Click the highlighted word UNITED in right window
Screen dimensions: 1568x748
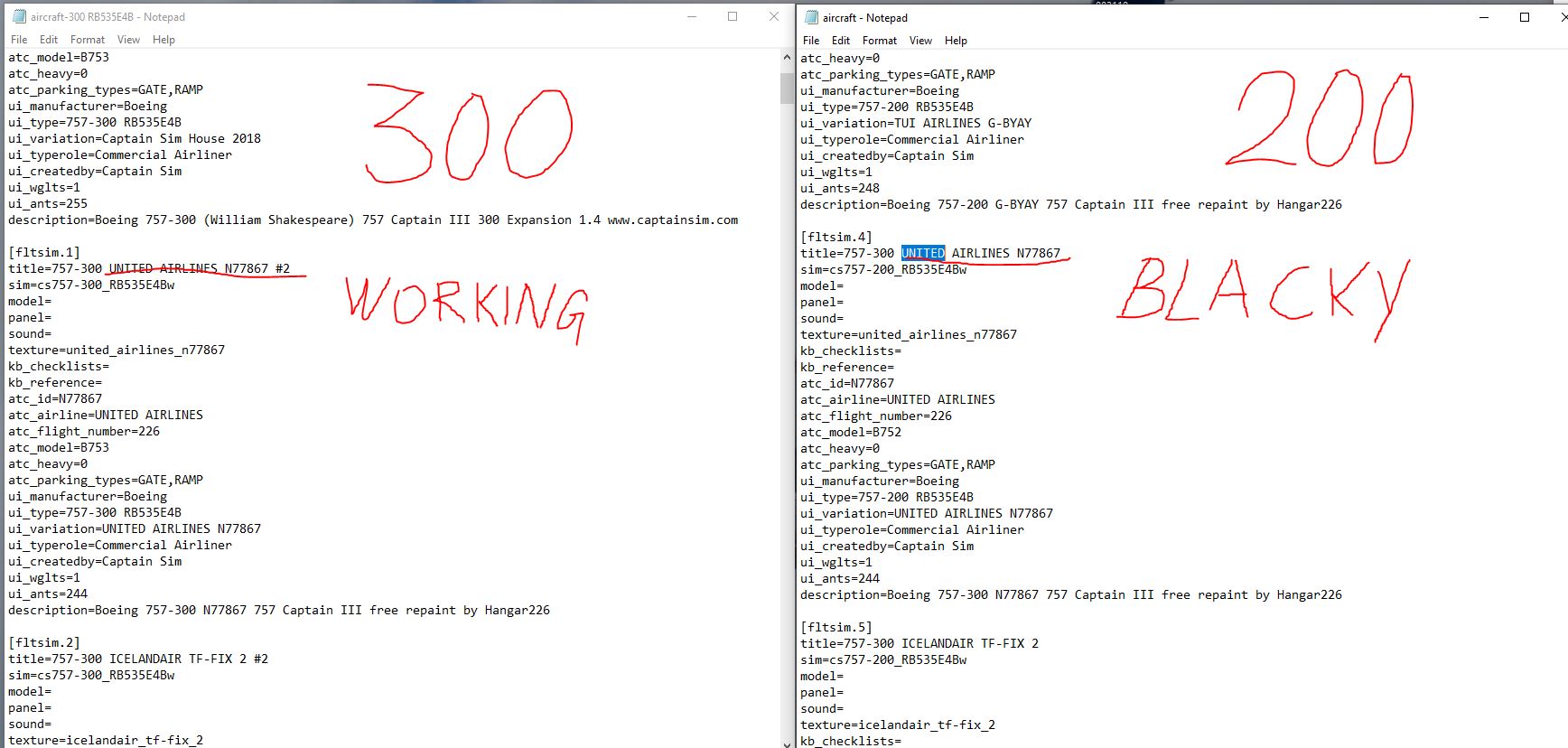922,253
